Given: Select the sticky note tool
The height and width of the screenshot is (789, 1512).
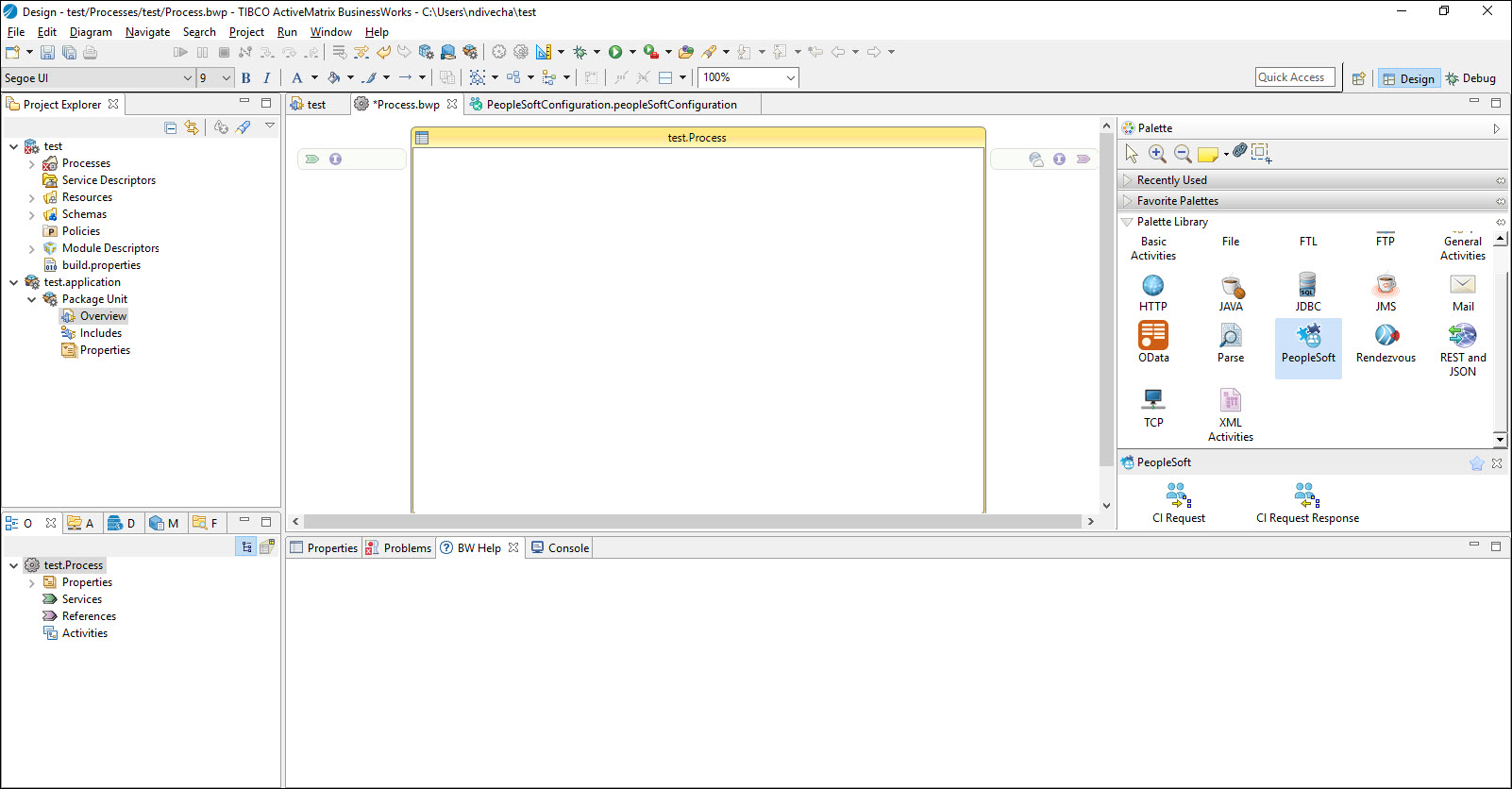Looking at the screenshot, I should coord(1208,154).
